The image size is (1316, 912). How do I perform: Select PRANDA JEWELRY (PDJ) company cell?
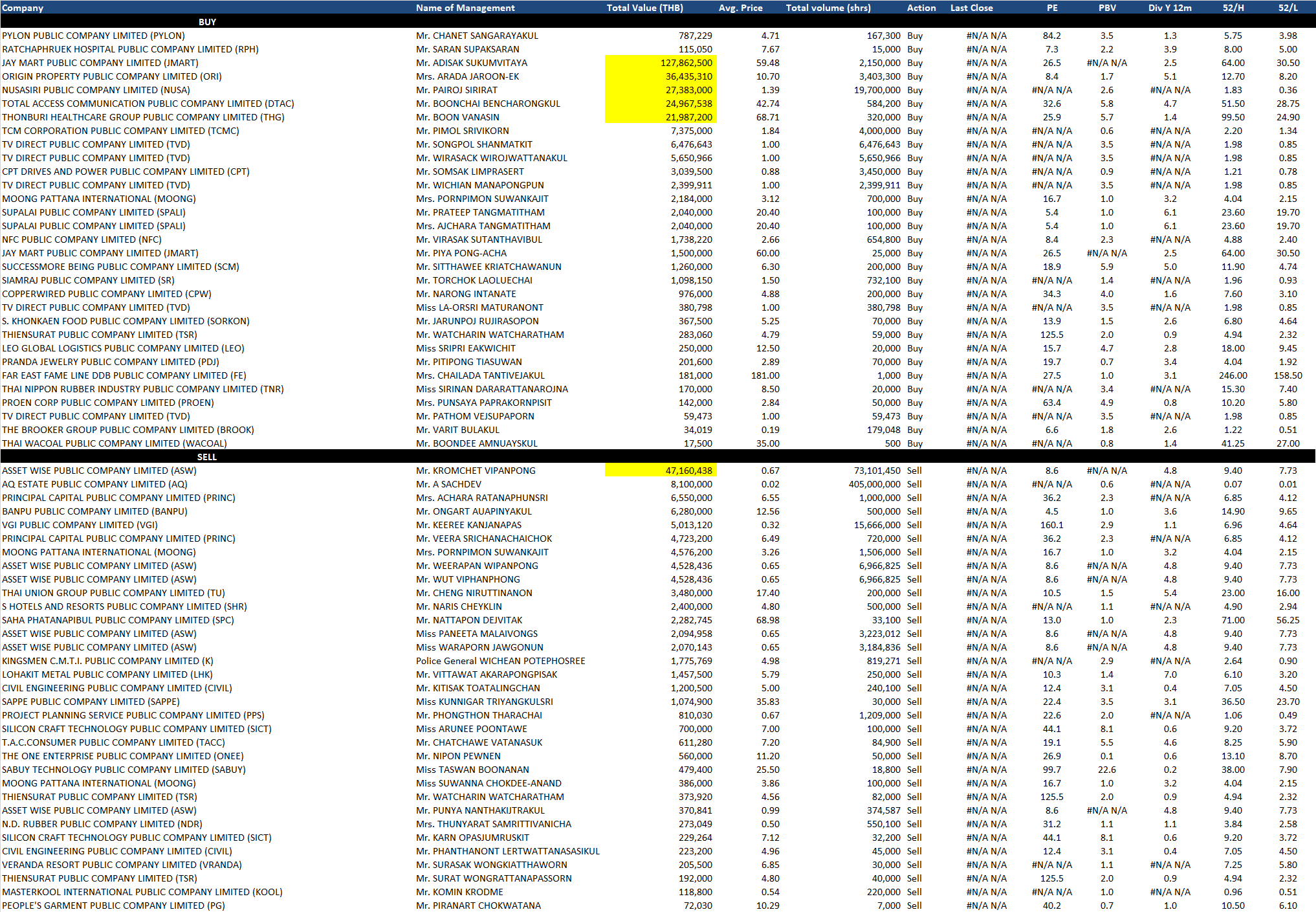coord(111,362)
